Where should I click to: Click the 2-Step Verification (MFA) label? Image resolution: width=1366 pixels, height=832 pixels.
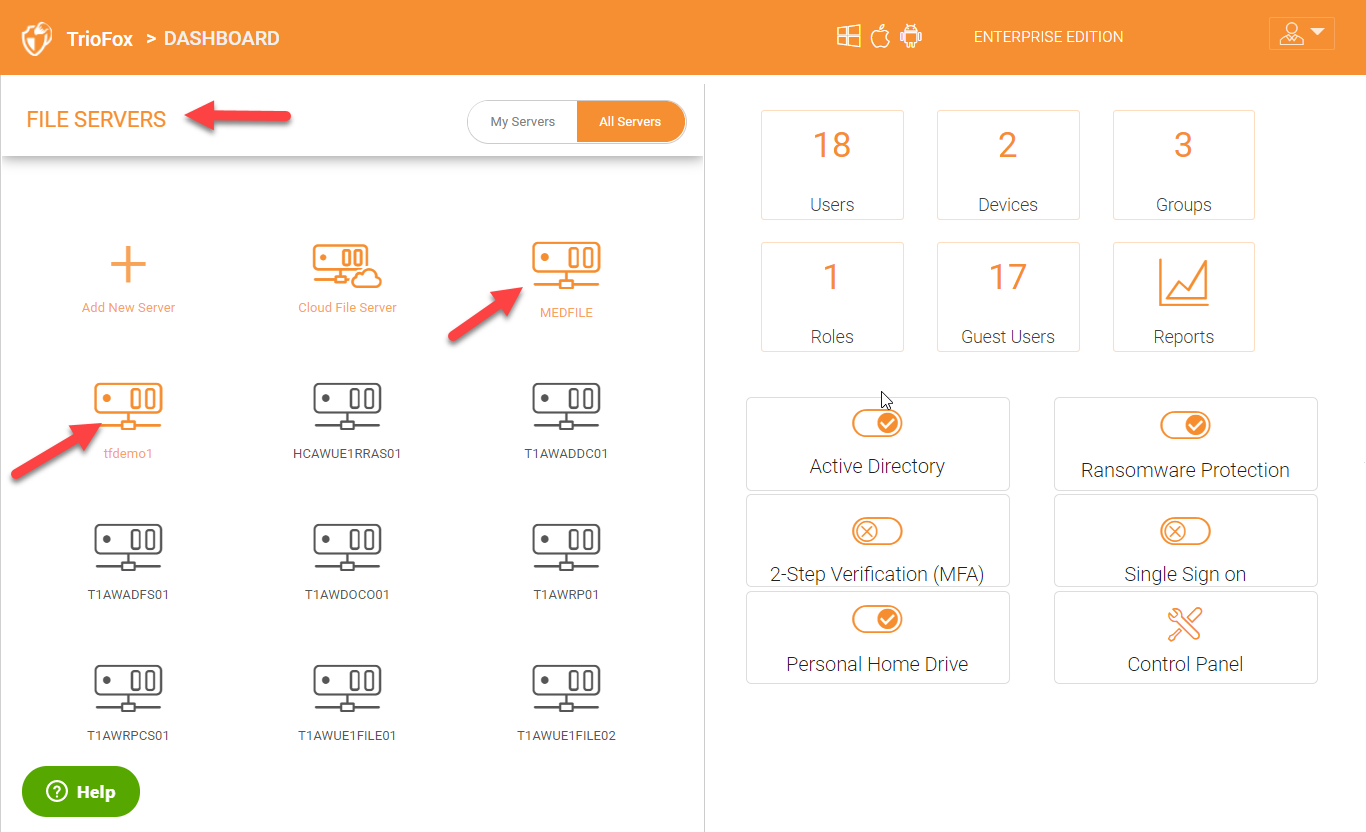click(877, 574)
